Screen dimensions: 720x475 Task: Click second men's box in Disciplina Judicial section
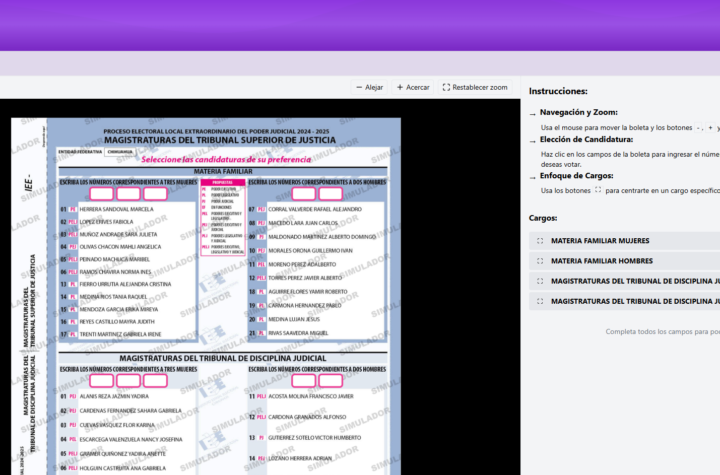331,381
